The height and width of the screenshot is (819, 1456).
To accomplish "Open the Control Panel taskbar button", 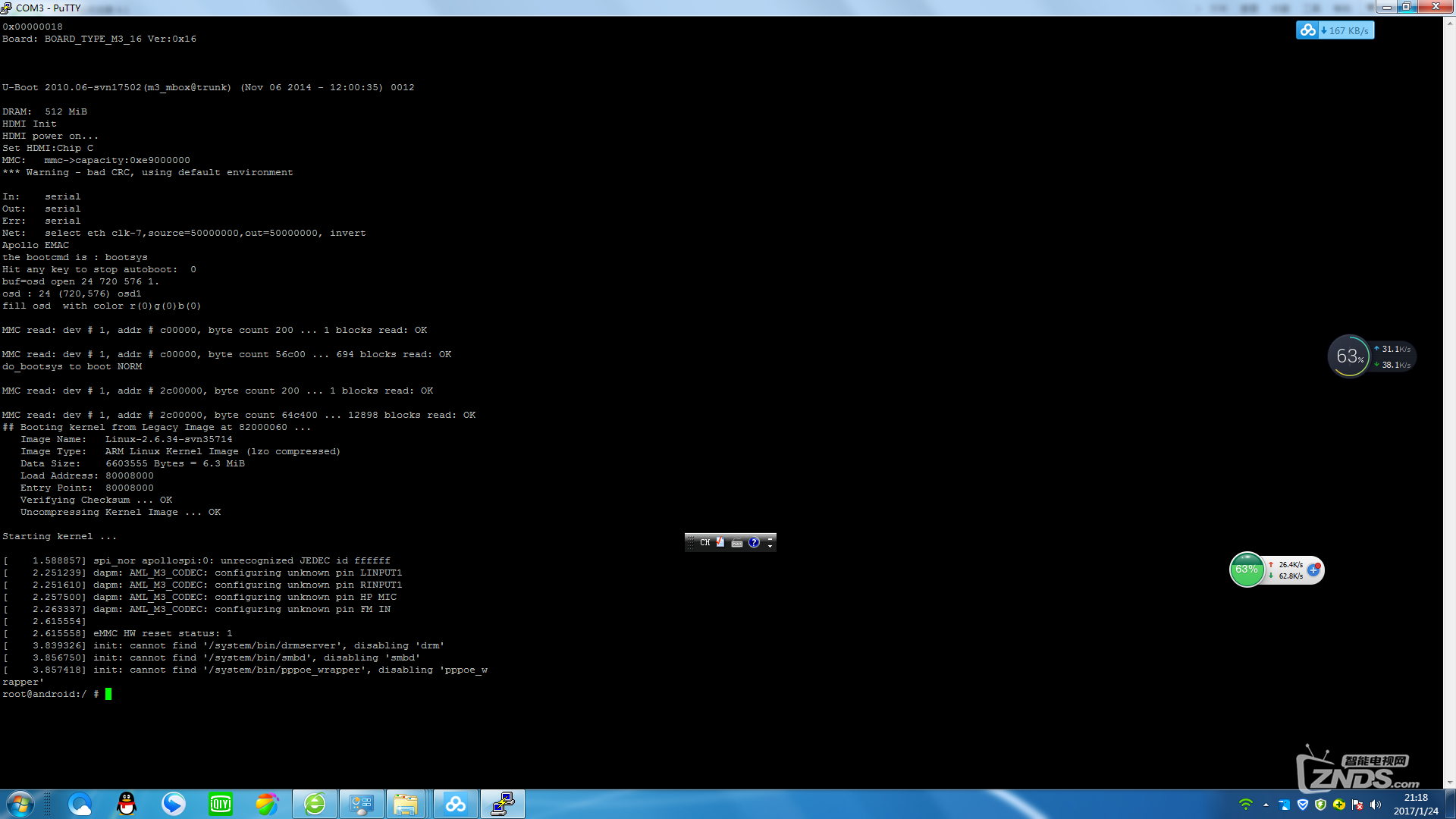I will [362, 804].
